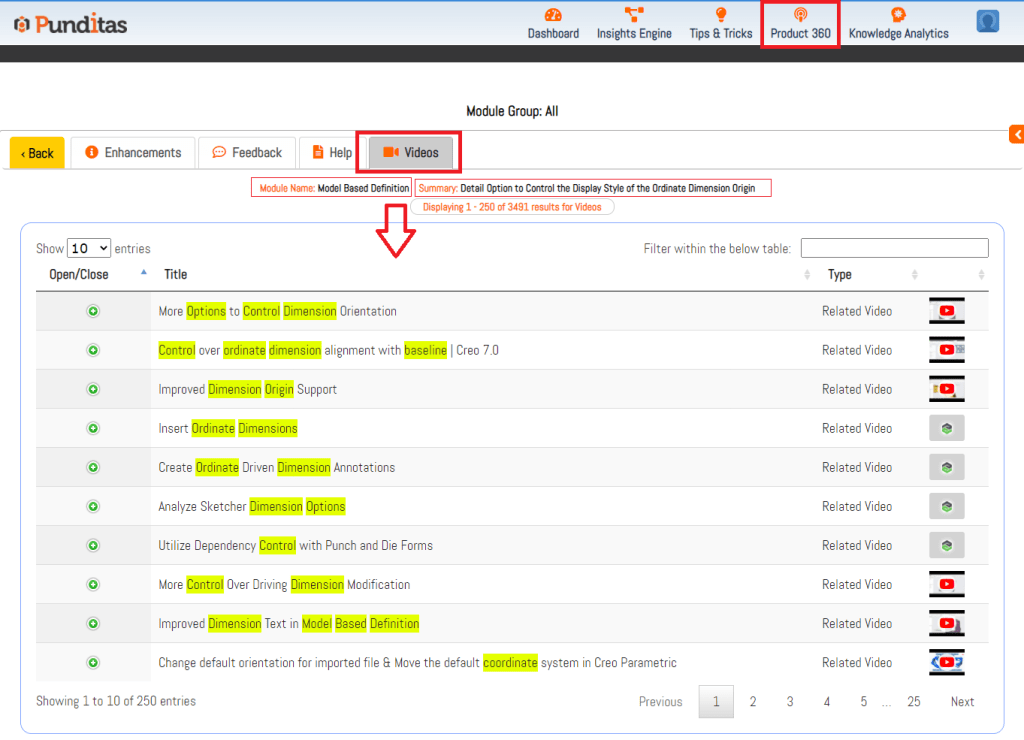Expand the row Analyze Sketcher Dimension Options

[x=93, y=506]
